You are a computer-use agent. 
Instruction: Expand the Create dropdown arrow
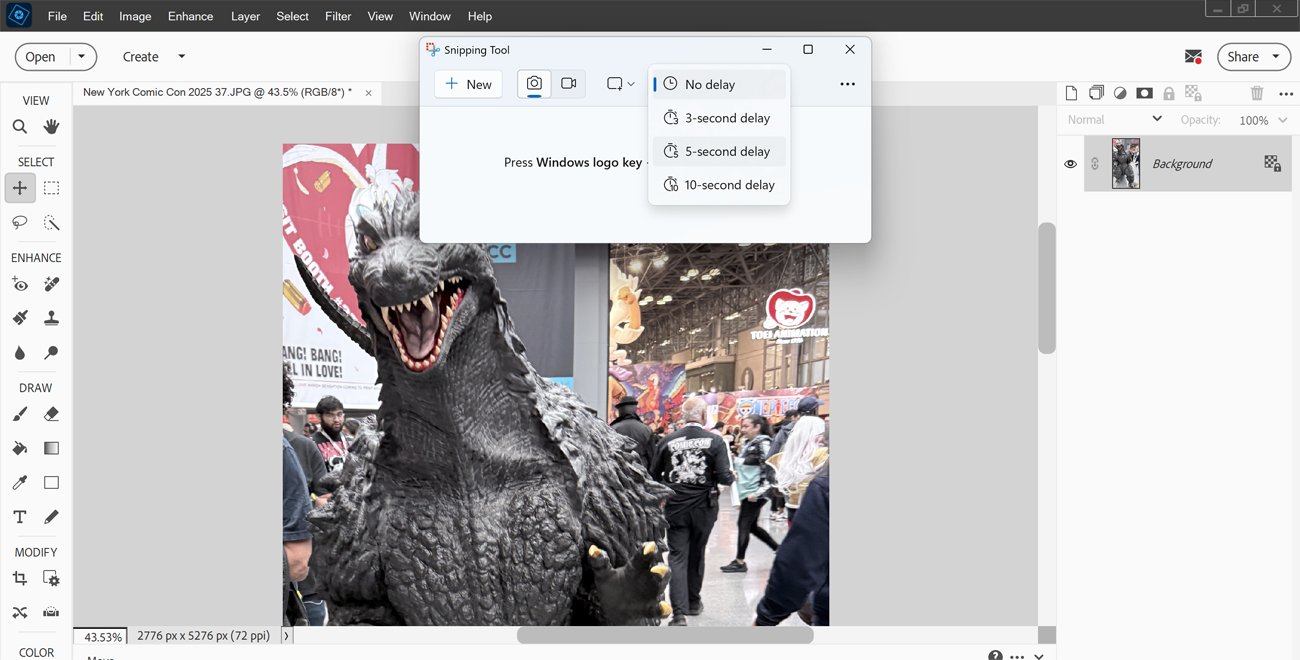pos(181,57)
